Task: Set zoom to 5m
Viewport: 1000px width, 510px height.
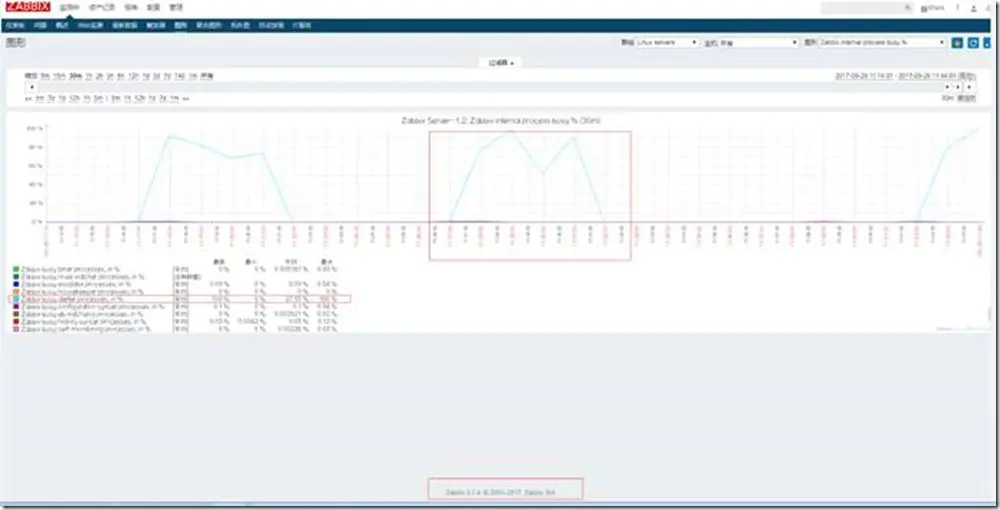Action: tap(45, 76)
